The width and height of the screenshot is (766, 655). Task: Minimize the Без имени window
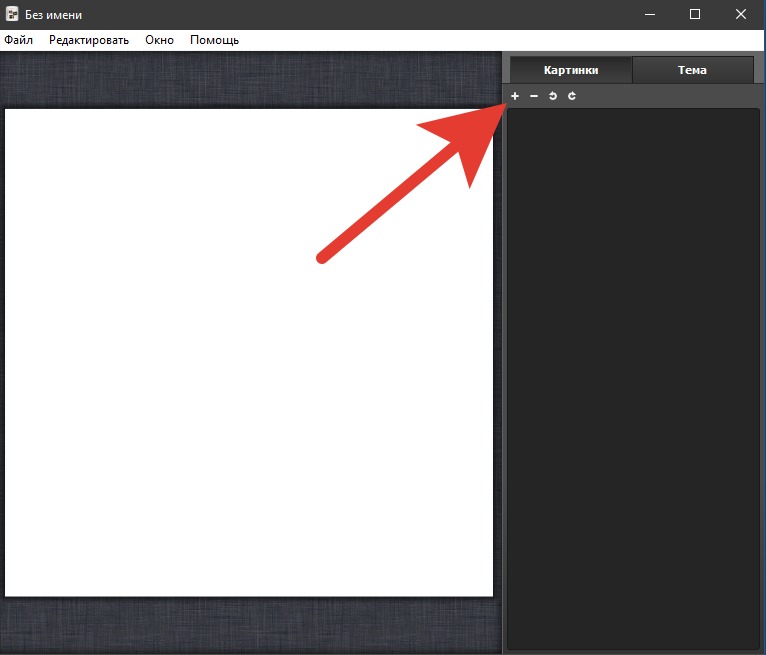[x=650, y=14]
